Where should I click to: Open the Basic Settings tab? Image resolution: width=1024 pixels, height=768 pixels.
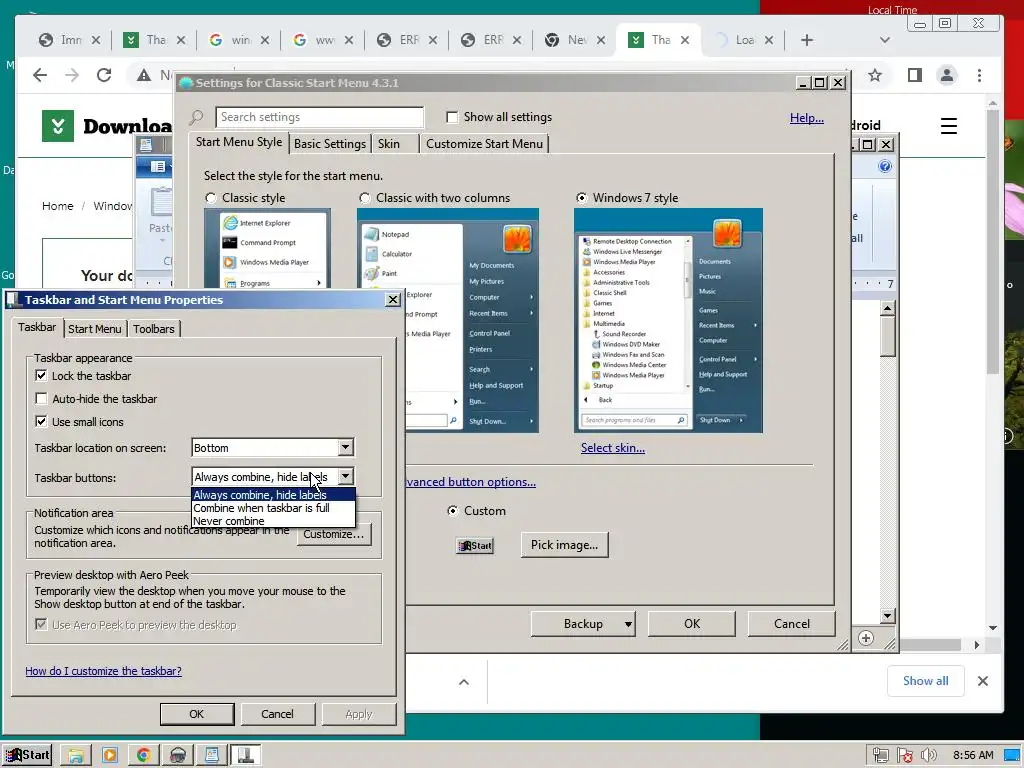pos(330,144)
